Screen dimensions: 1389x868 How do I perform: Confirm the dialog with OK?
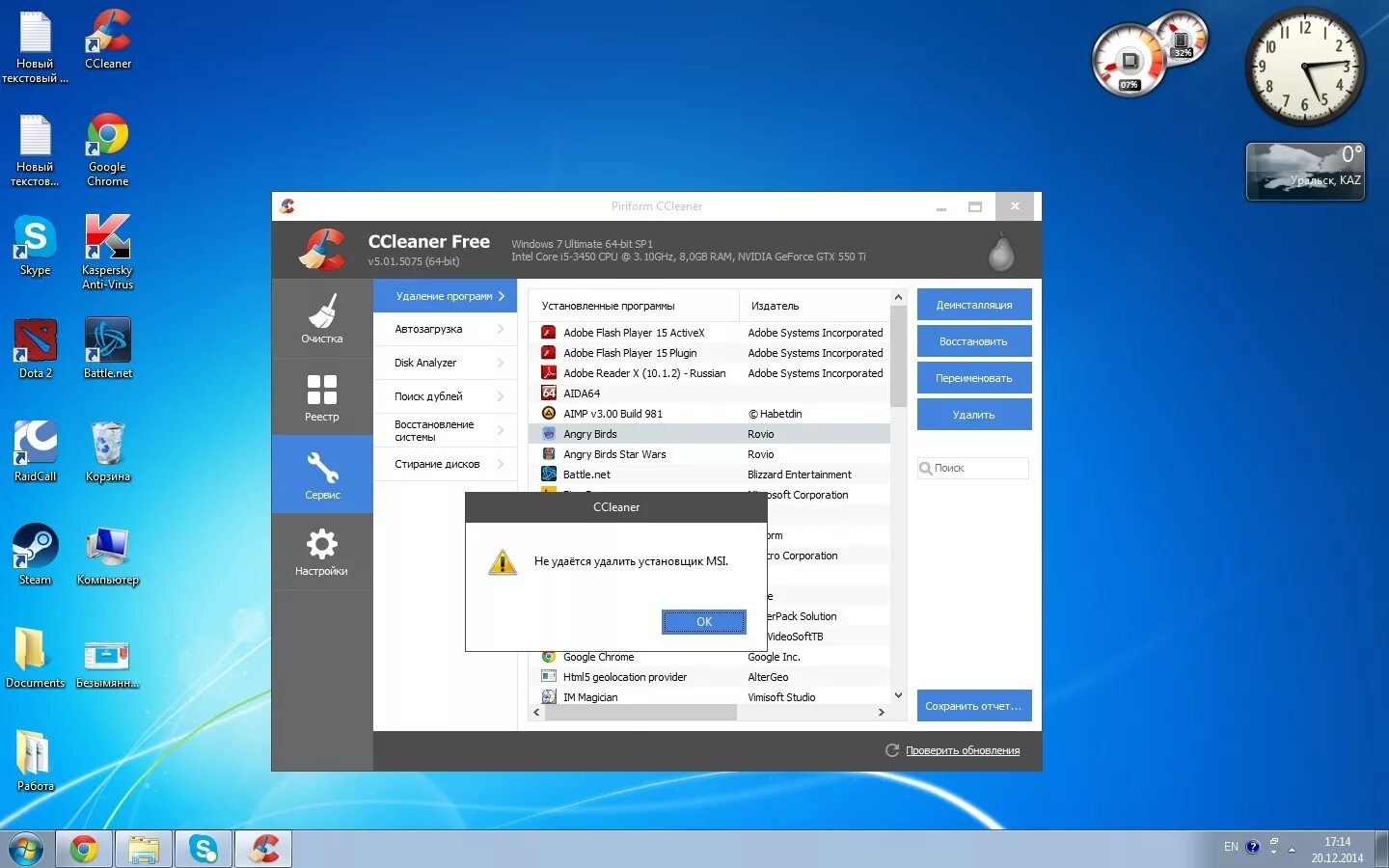704,622
